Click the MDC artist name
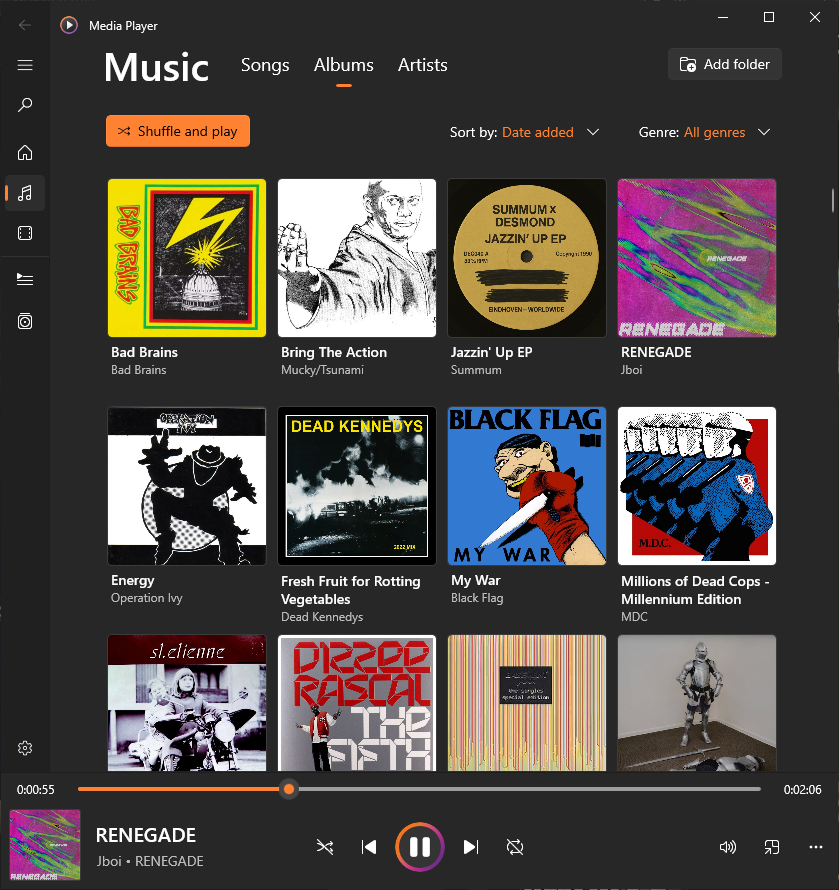The width and height of the screenshot is (839, 890). pyautogui.click(x=634, y=617)
